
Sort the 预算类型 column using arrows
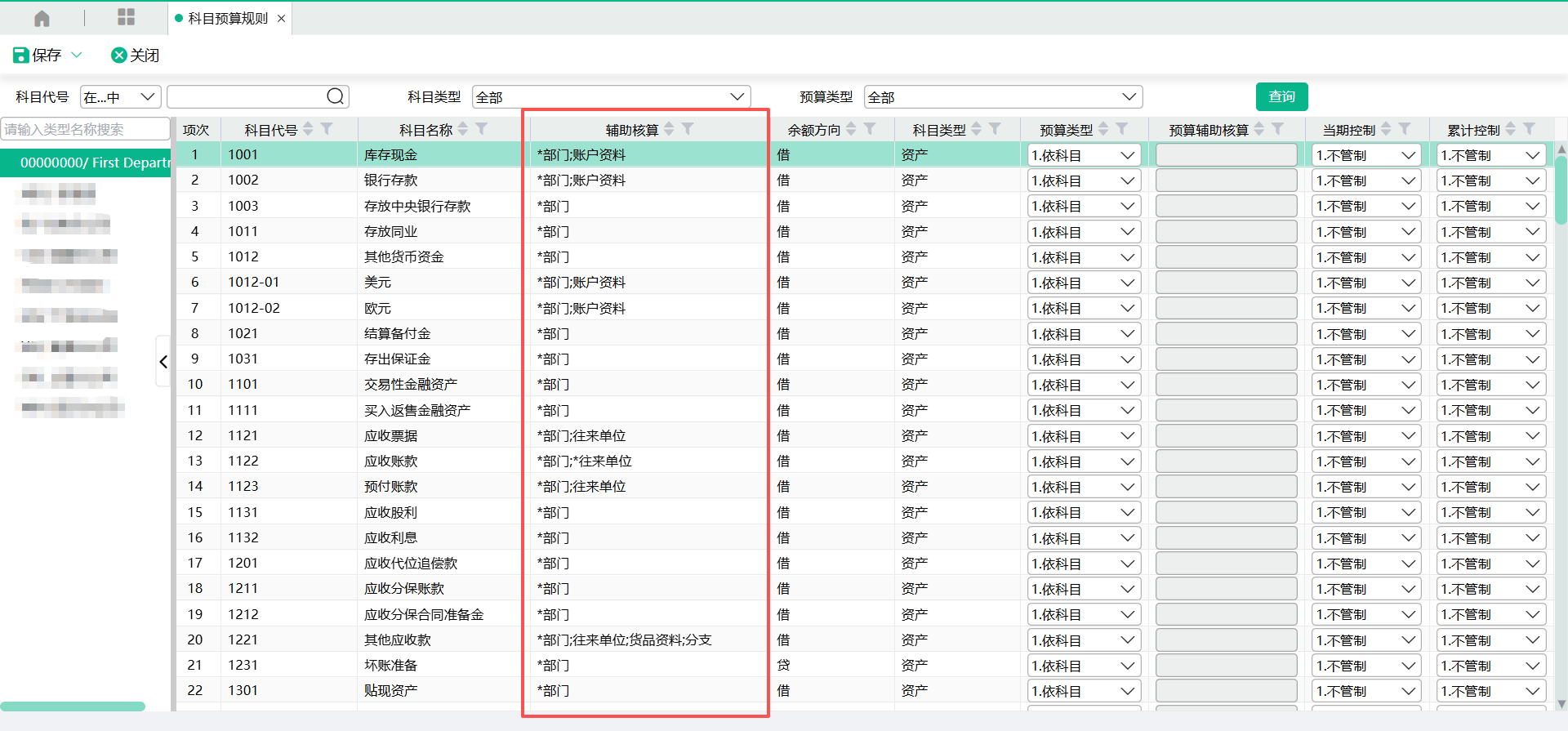(x=1103, y=129)
